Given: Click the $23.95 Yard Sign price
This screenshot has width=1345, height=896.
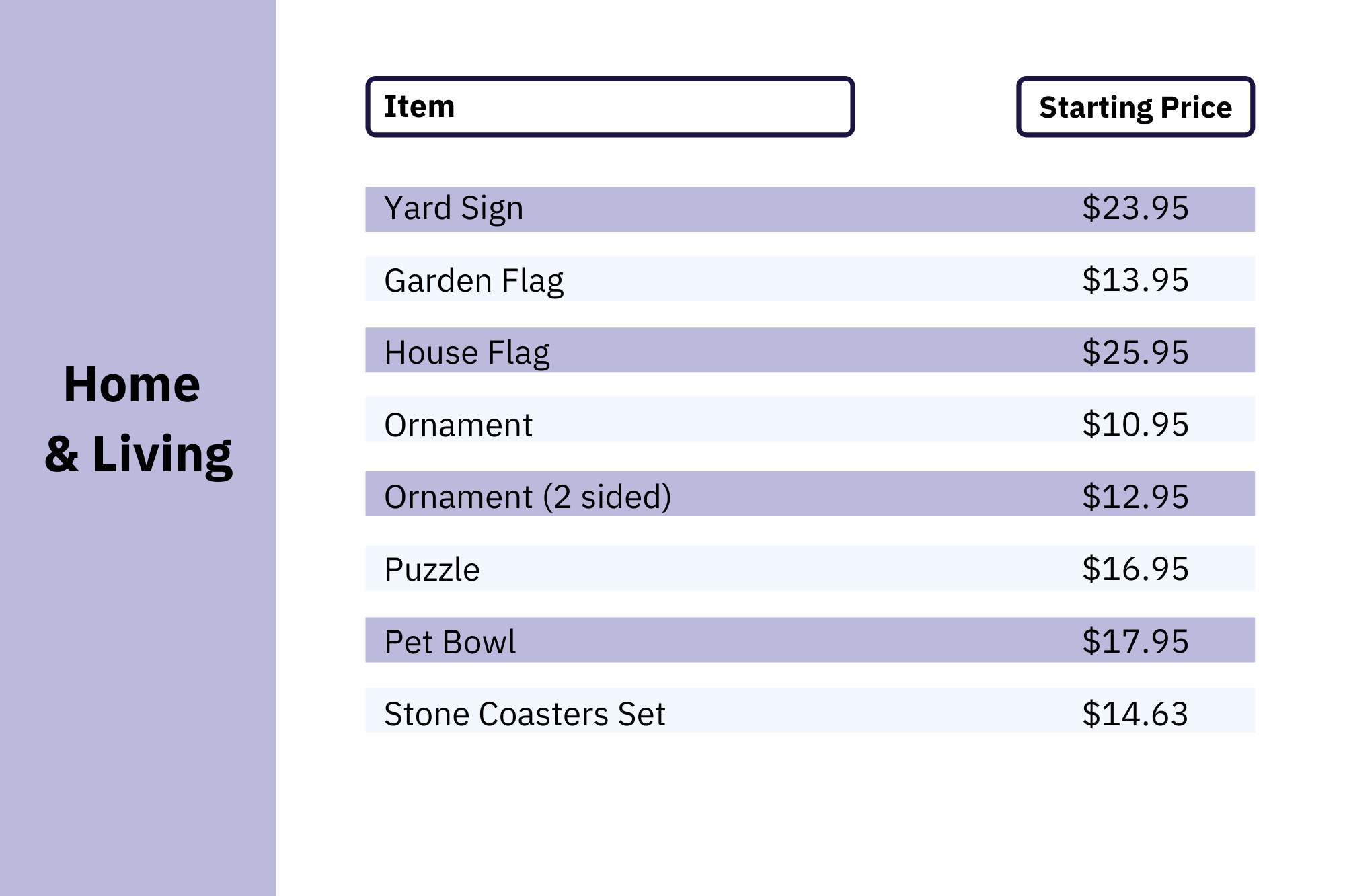Looking at the screenshot, I should pos(1135,208).
